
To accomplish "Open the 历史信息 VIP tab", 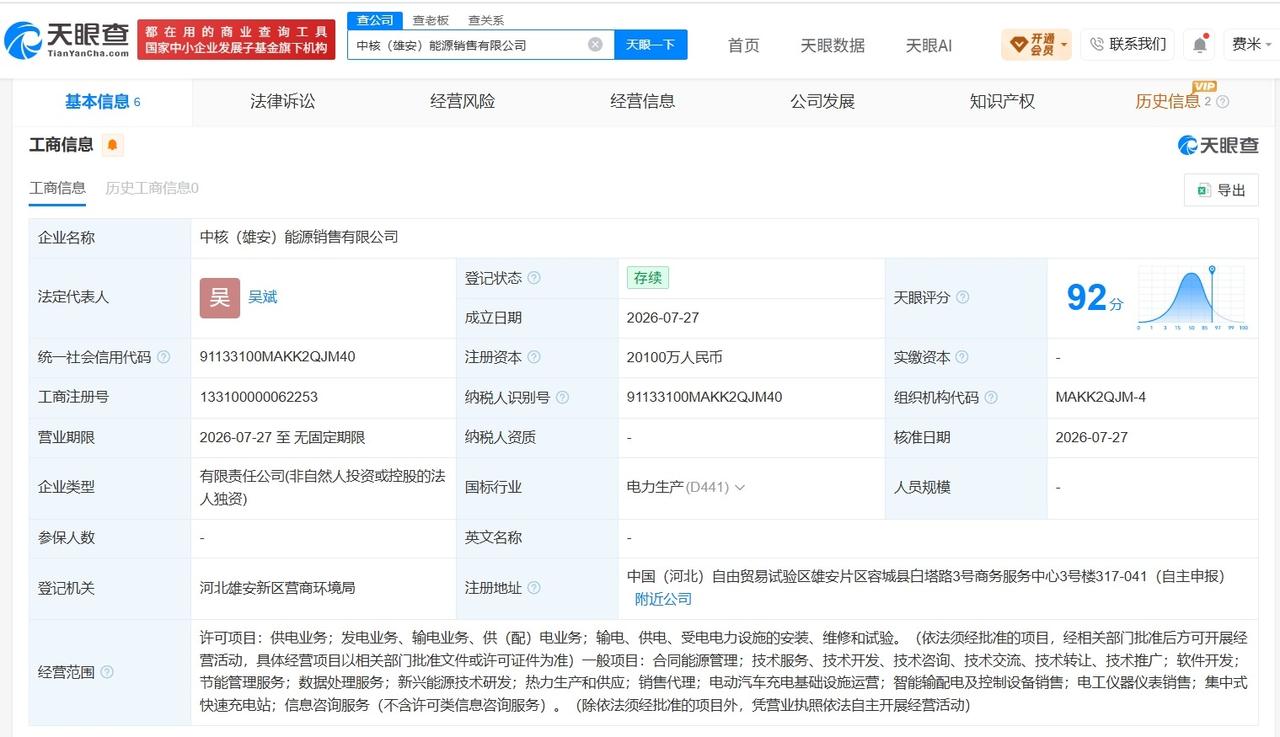I will click(x=1167, y=101).
